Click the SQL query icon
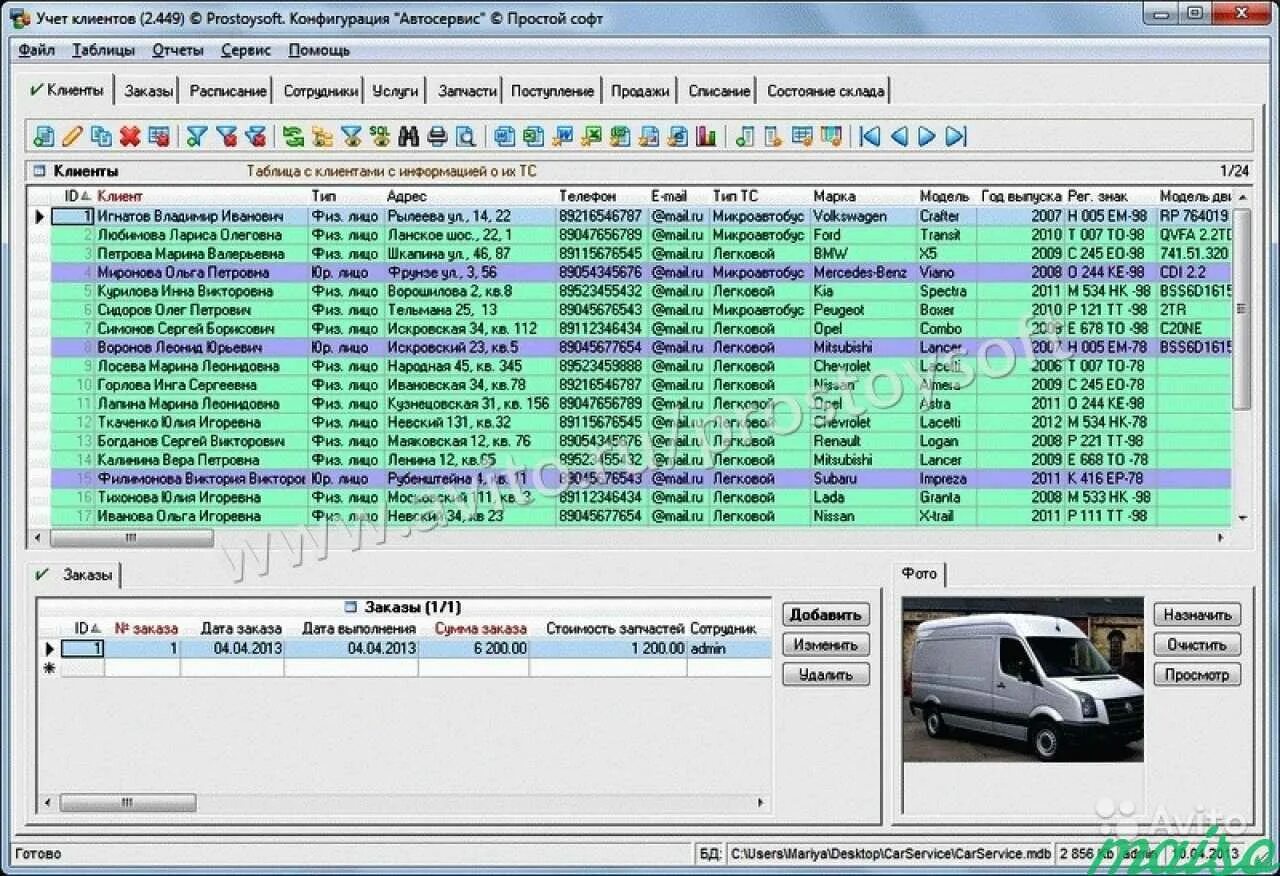The width and height of the screenshot is (1280, 876). click(379, 136)
